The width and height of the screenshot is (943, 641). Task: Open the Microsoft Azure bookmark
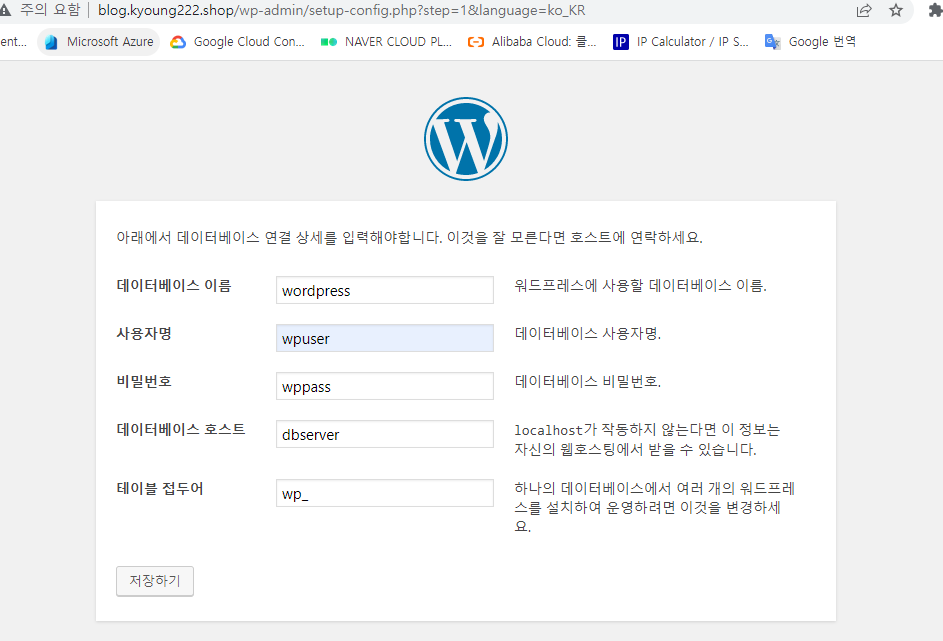tap(99, 41)
